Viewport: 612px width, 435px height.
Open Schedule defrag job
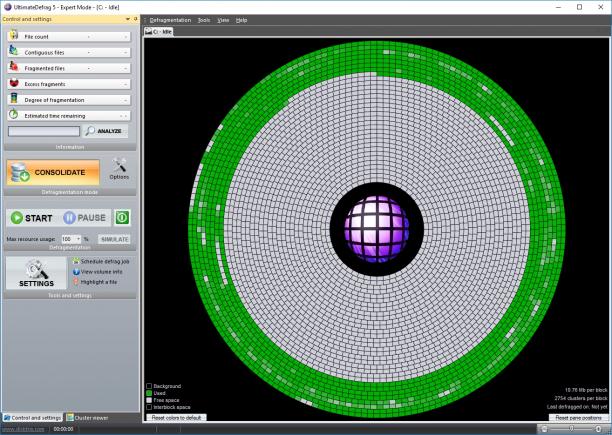pos(101,261)
